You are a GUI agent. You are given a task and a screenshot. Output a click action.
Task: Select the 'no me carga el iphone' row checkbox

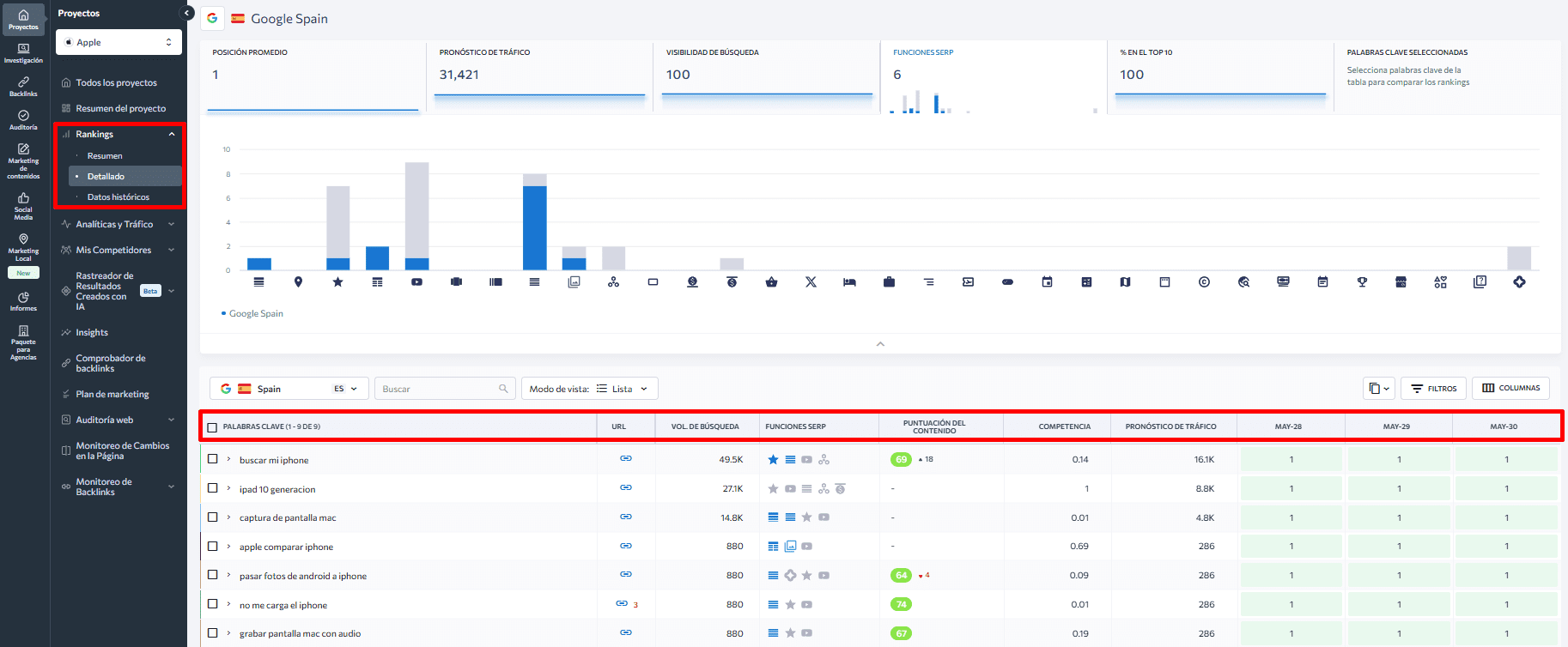(x=213, y=604)
